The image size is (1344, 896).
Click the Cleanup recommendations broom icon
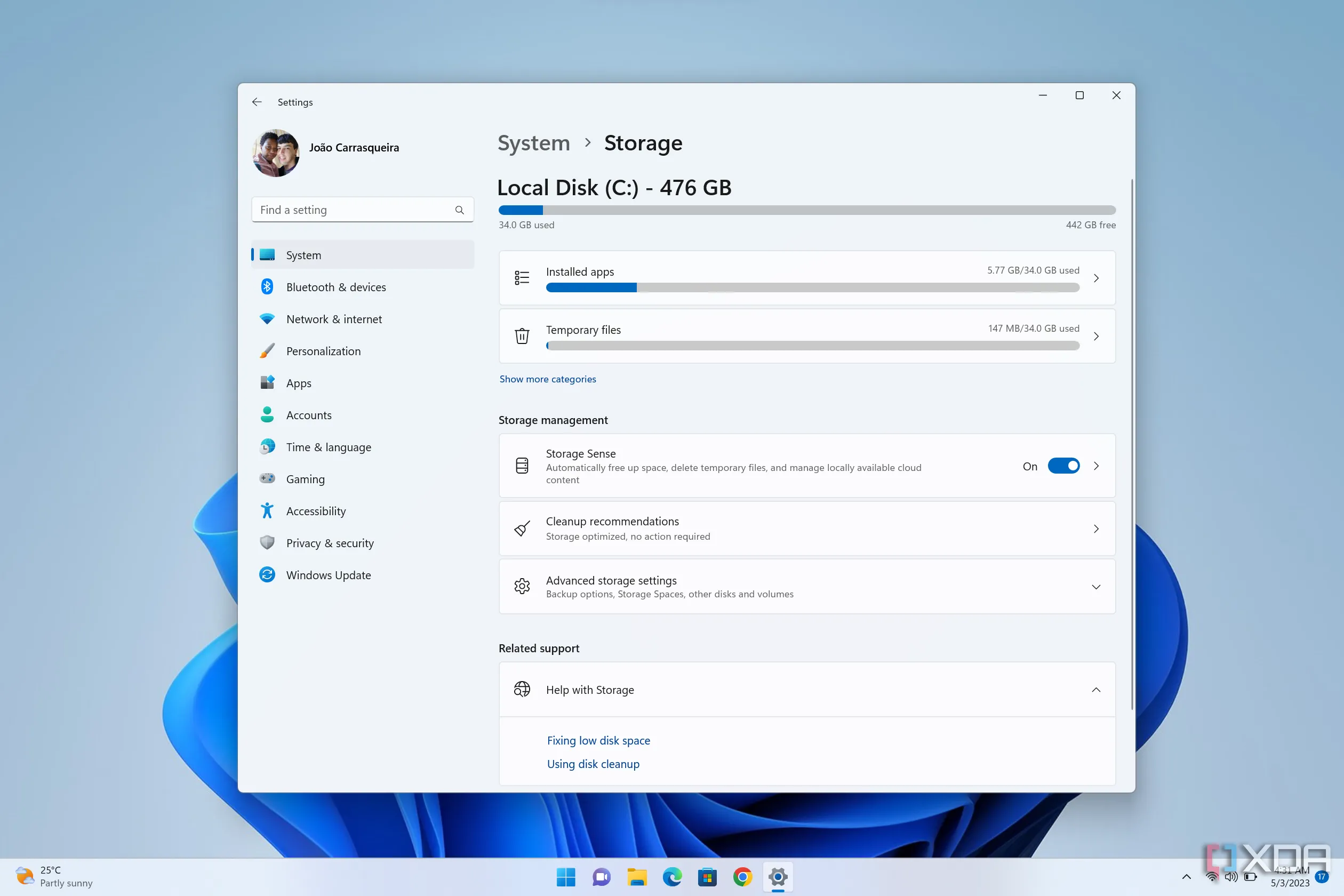(x=522, y=529)
